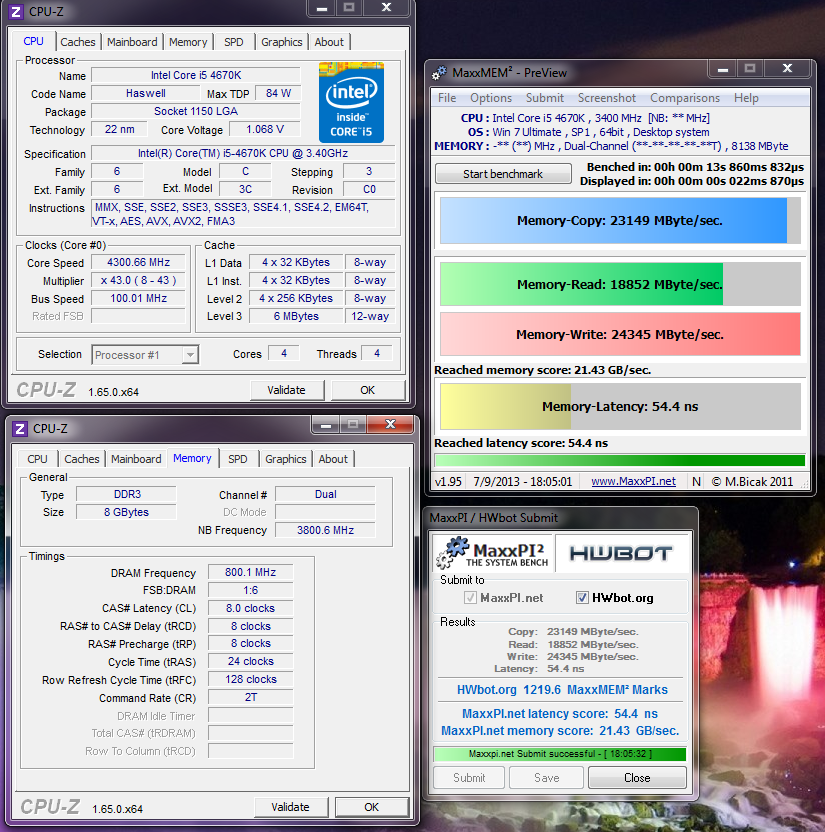Image resolution: width=825 pixels, height=832 pixels.
Task: Click the Core Speed 4300.66 MHz field
Action: (x=138, y=263)
